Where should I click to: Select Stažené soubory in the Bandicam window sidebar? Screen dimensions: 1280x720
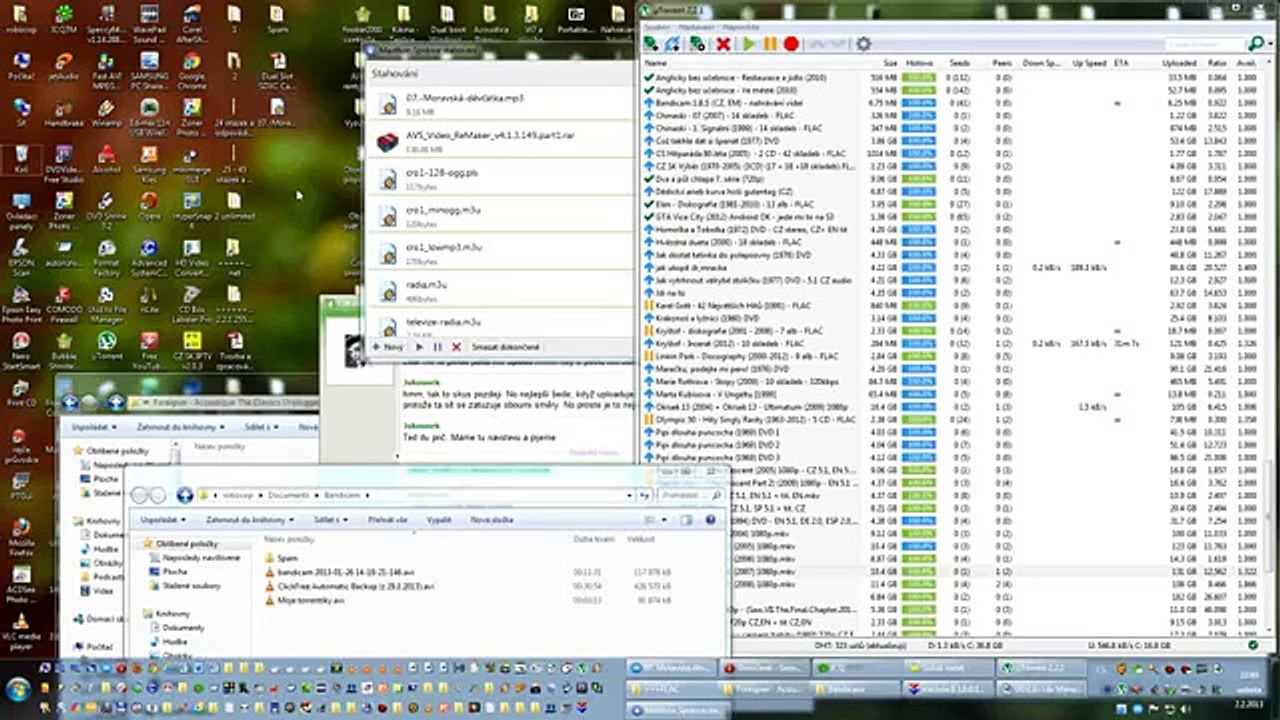tap(184, 585)
